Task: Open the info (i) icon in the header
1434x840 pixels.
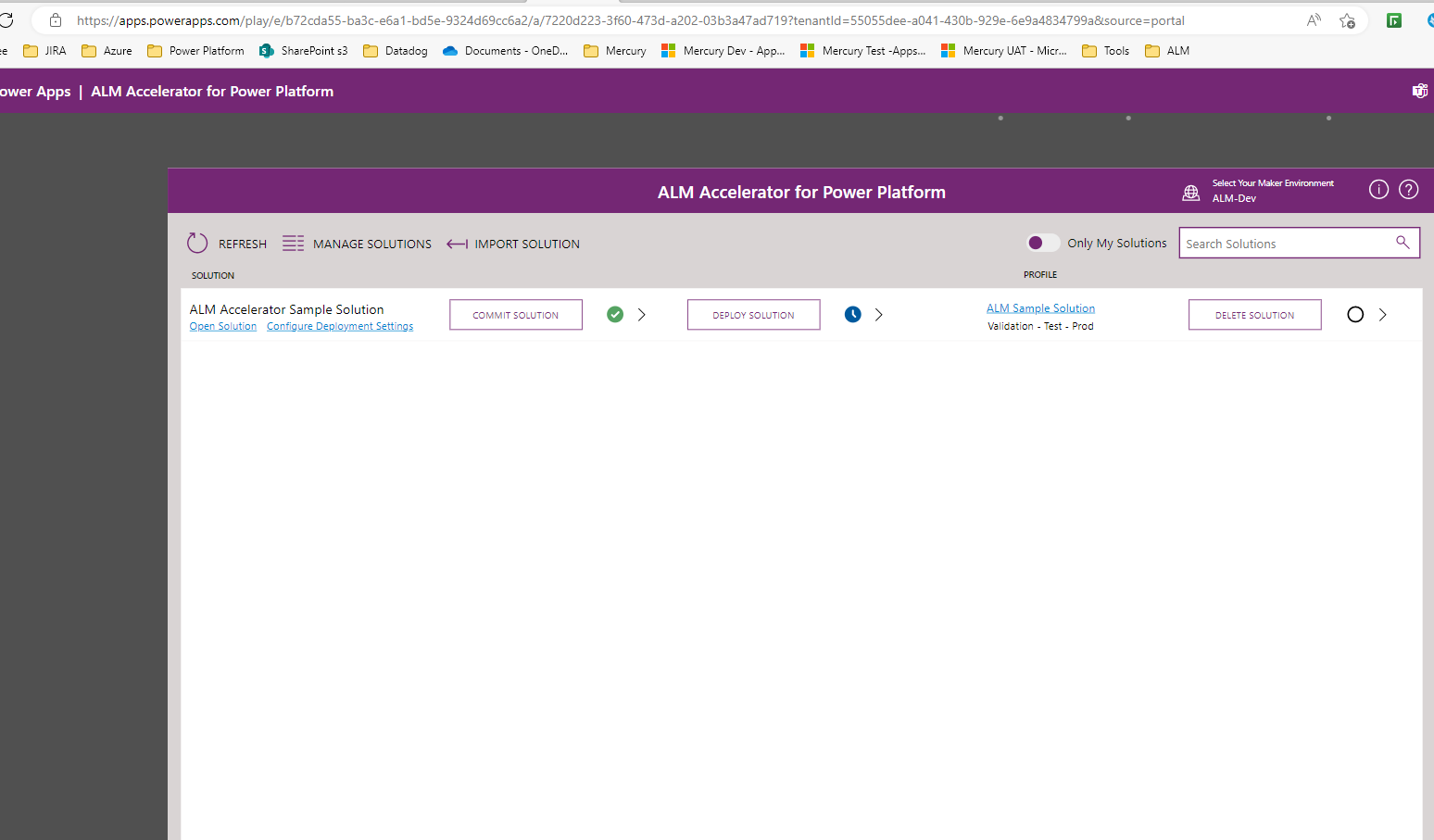Action: click(x=1378, y=189)
